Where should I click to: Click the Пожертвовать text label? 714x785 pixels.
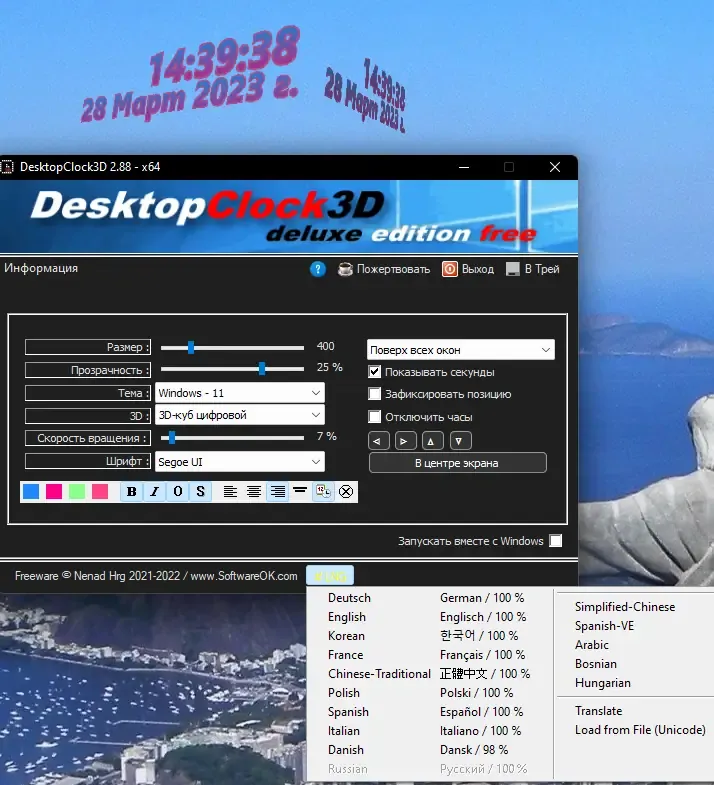tap(394, 269)
